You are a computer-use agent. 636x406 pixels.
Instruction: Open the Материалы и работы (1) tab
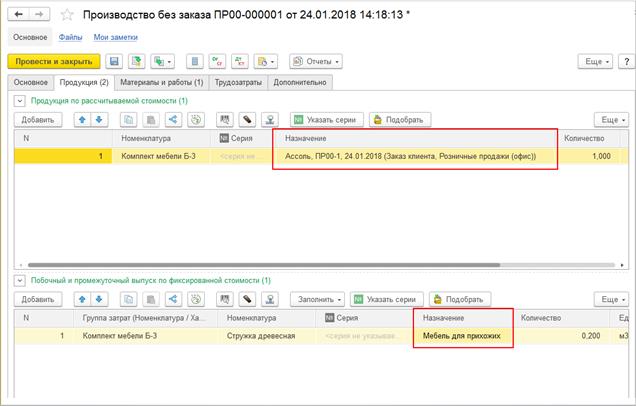[161, 82]
